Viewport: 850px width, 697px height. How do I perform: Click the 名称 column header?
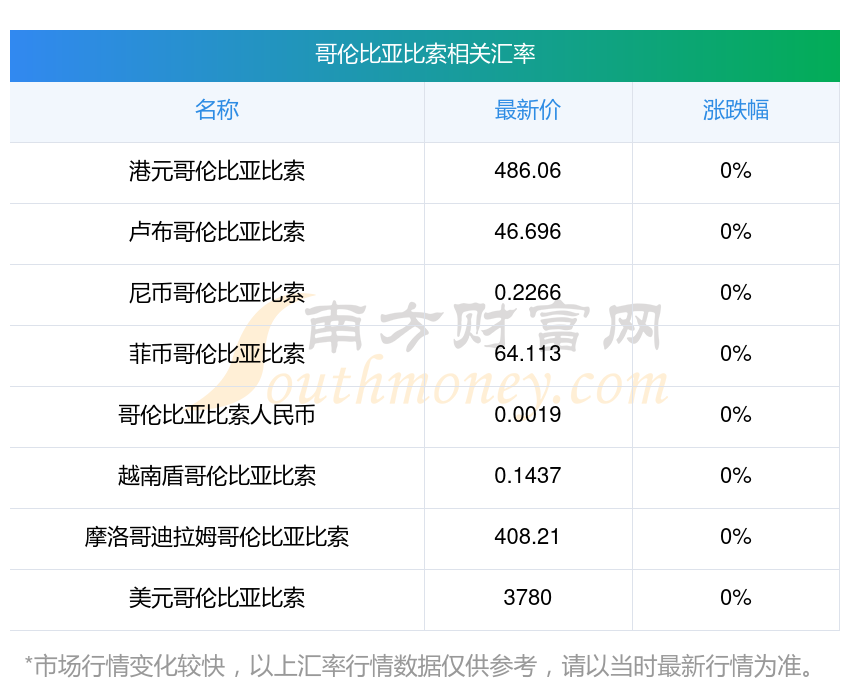(x=217, y=110)
